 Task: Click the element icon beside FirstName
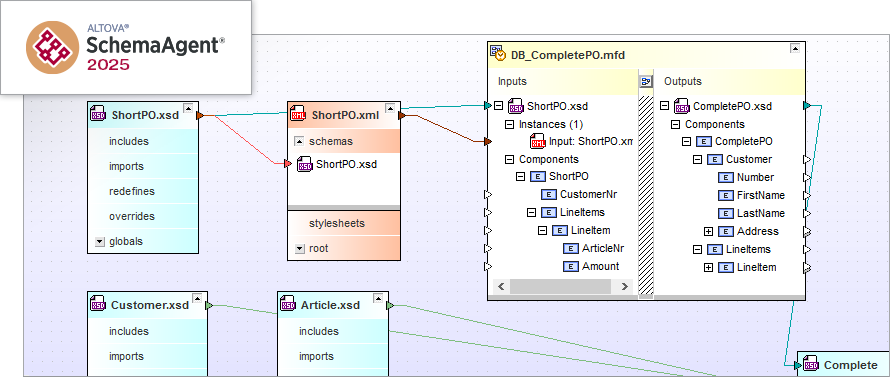[x=725, y=195]
